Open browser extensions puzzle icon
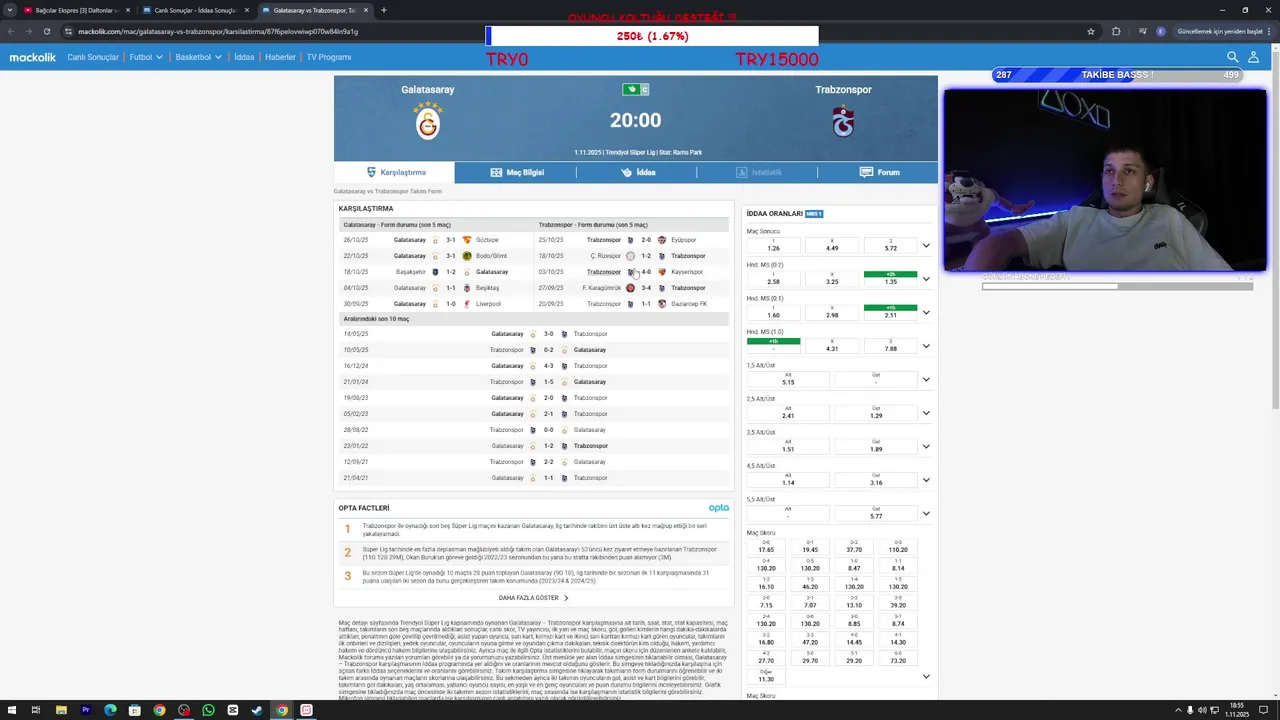 point(1116,31)
